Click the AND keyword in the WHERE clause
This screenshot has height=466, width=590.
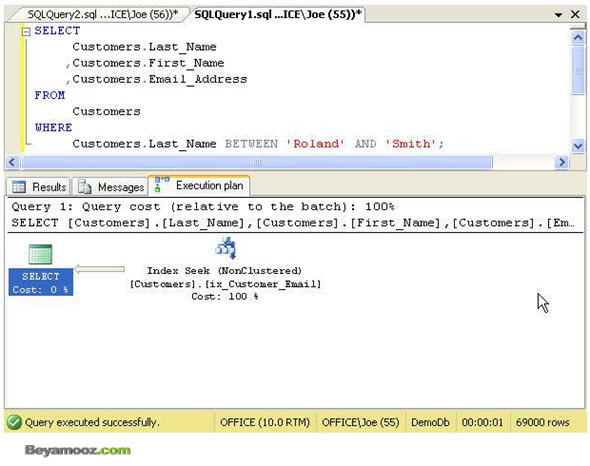pyautogui.click(x=365, y=144)
